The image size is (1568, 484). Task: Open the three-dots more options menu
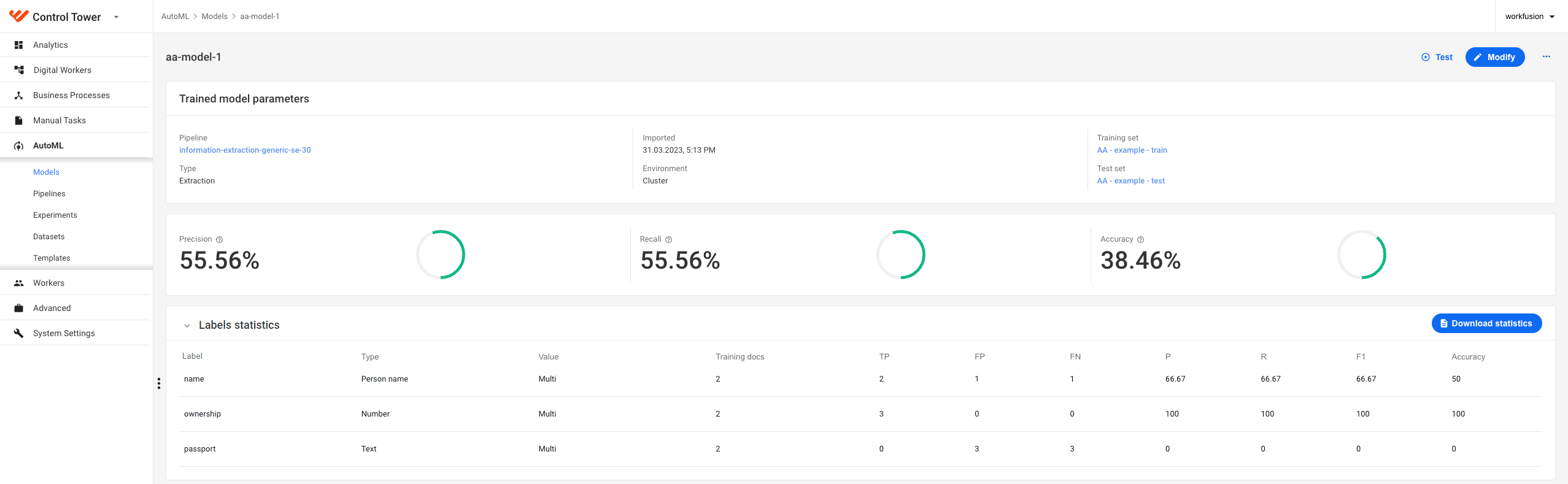pos(1546,56)
